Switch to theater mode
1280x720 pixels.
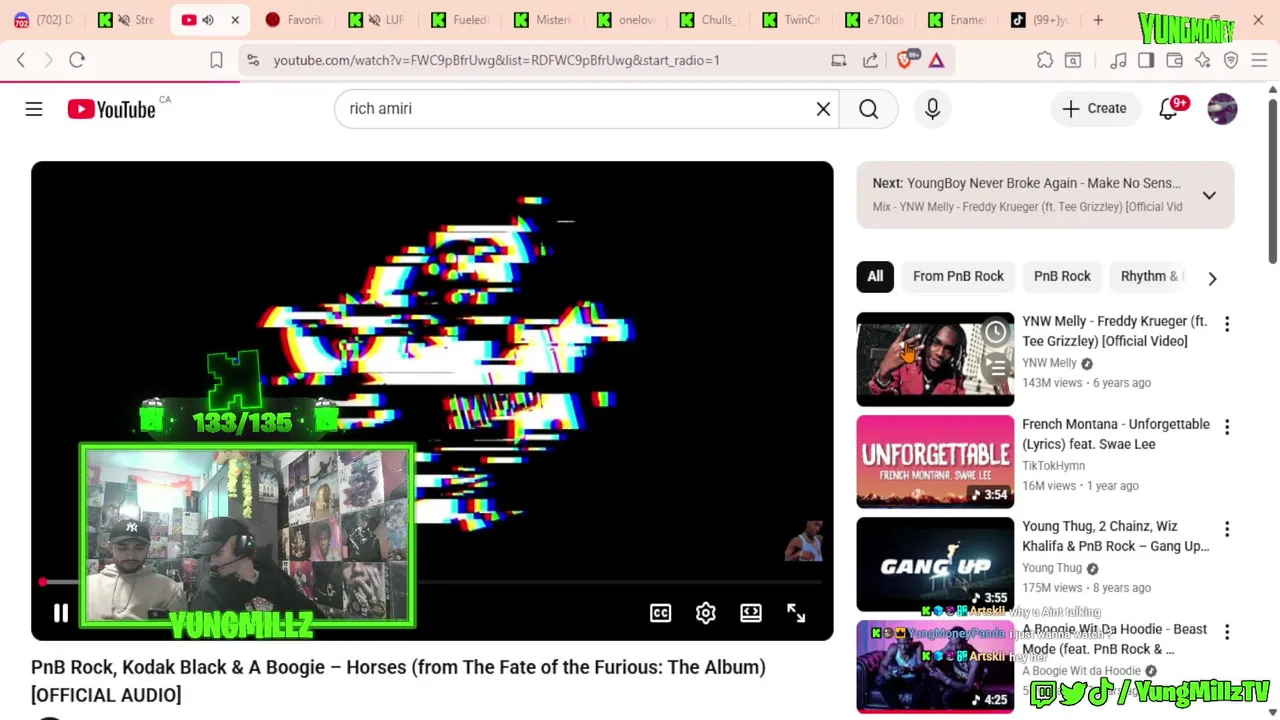pos(751,613)
